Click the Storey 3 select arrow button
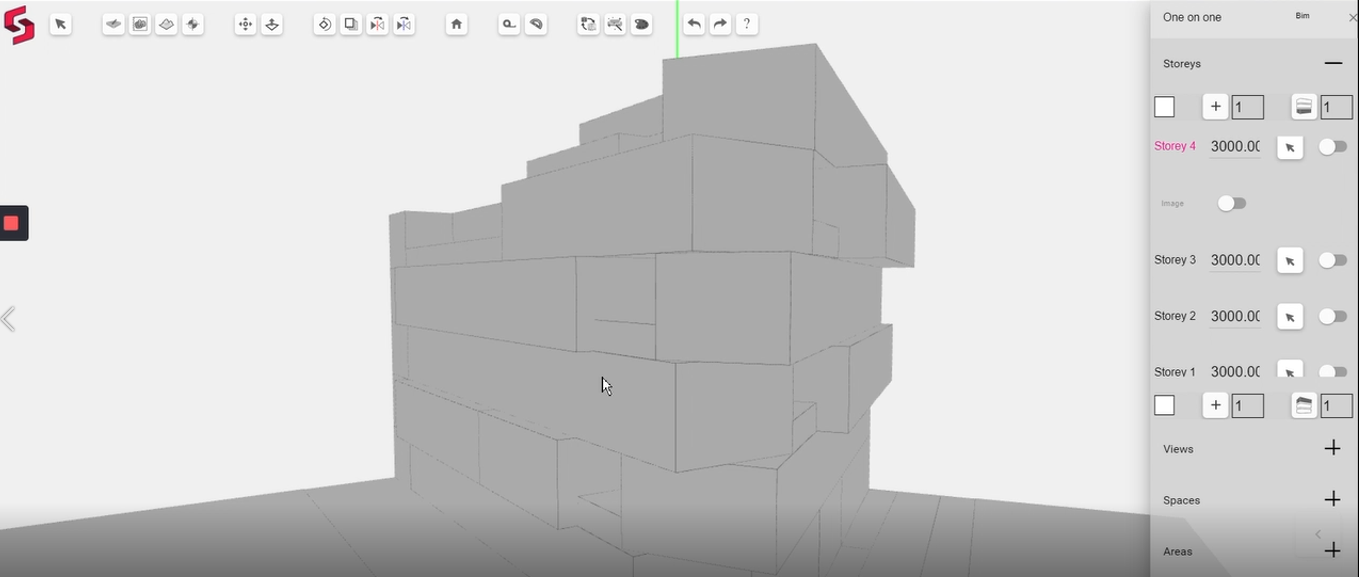This screenshot has width=1359, height=577. pyautogui.click(x=1290, y=261)
